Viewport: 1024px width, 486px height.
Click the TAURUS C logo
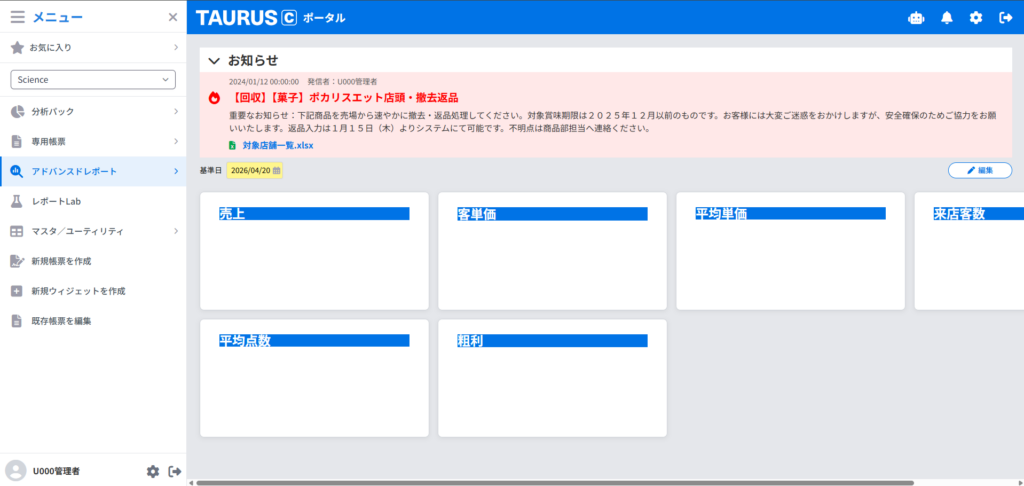tap(246, 18)
